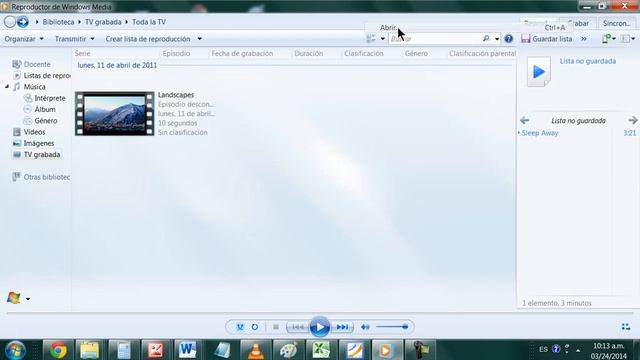Image resolution: width=640 pixels, height=360 pixels.
Task: Adjust the volume slider
Action: pyautogui.click(x=392, y=327)
